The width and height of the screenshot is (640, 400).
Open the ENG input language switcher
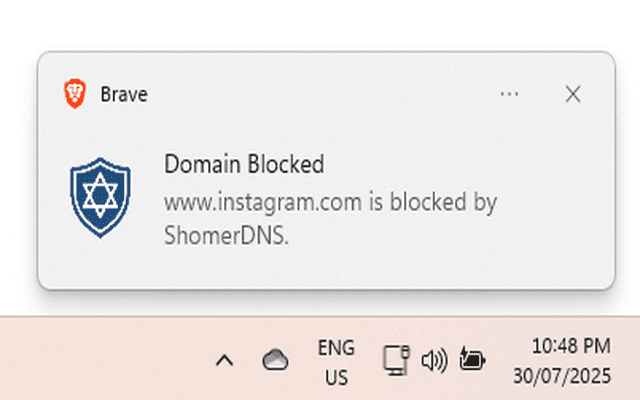coord(336,348)
